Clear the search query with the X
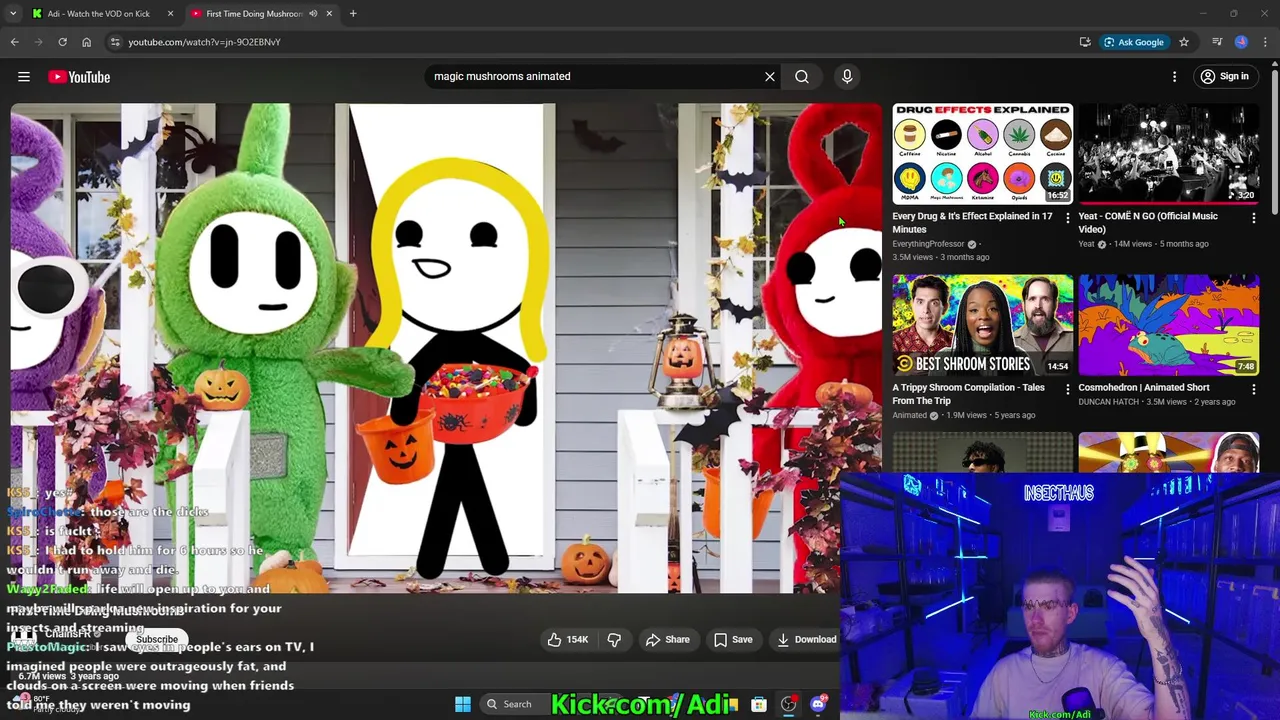1280x720 pixels. click(770, 76)
